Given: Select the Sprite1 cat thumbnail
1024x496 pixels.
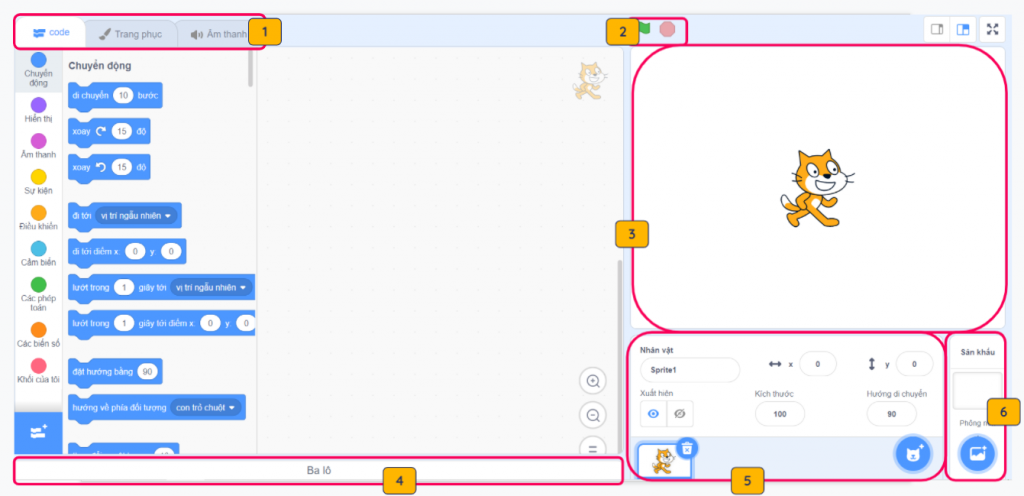Looking at the screenshot, I should pos(664,462).
